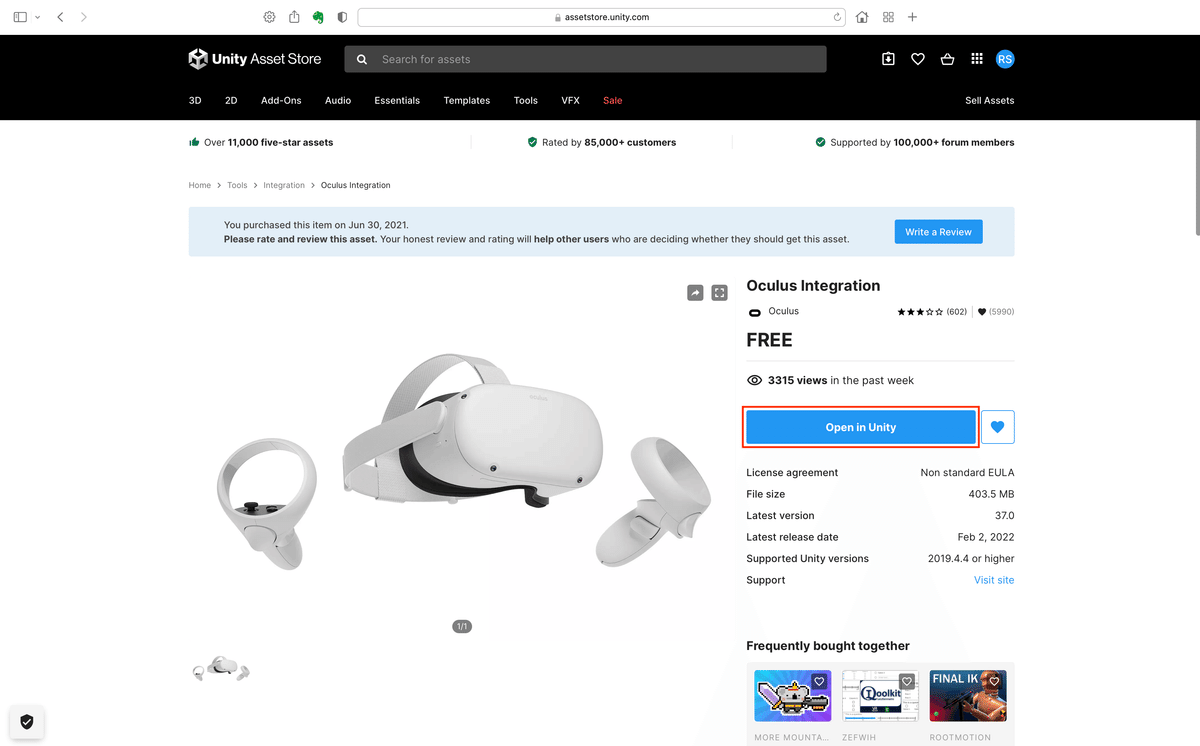Click the 2019.4.4 or higher version text
The image size is (1200, 746).
point(971,559)
